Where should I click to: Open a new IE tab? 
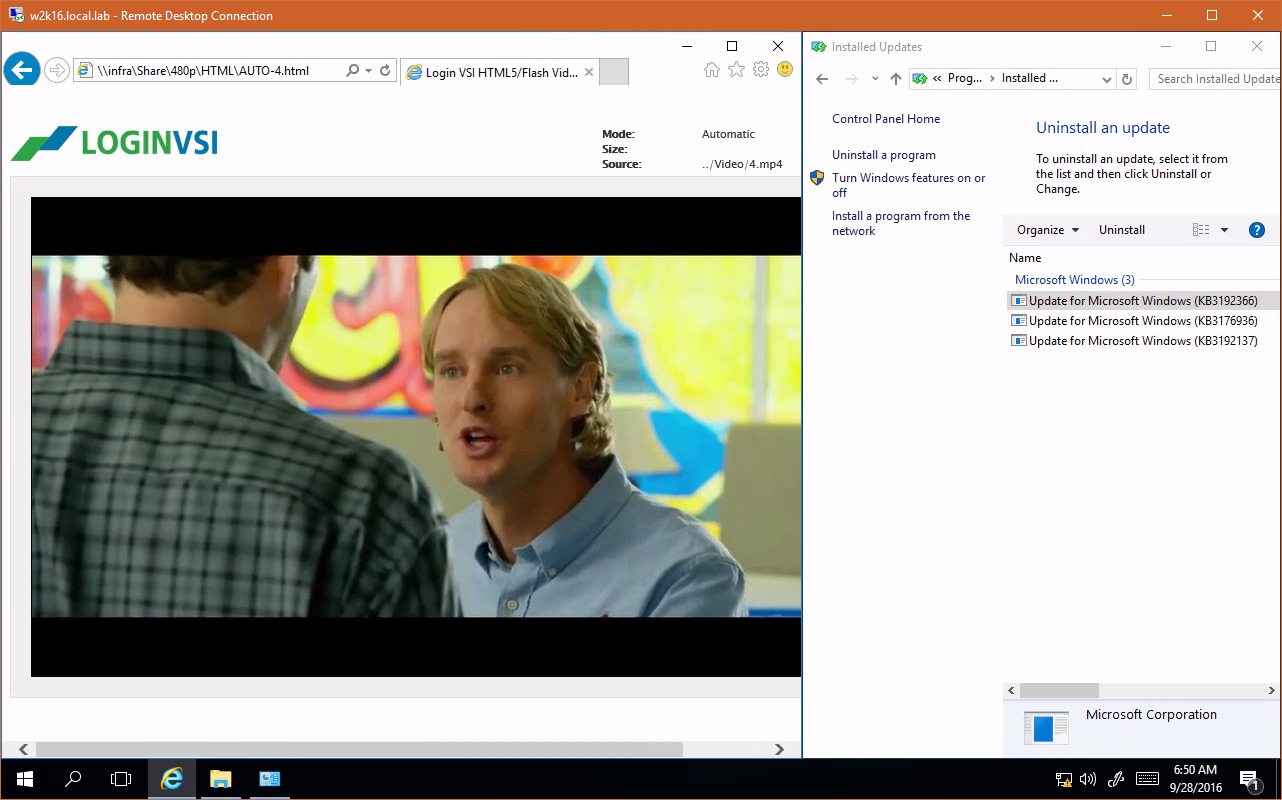pyautogui.click(x=614, y=72)
